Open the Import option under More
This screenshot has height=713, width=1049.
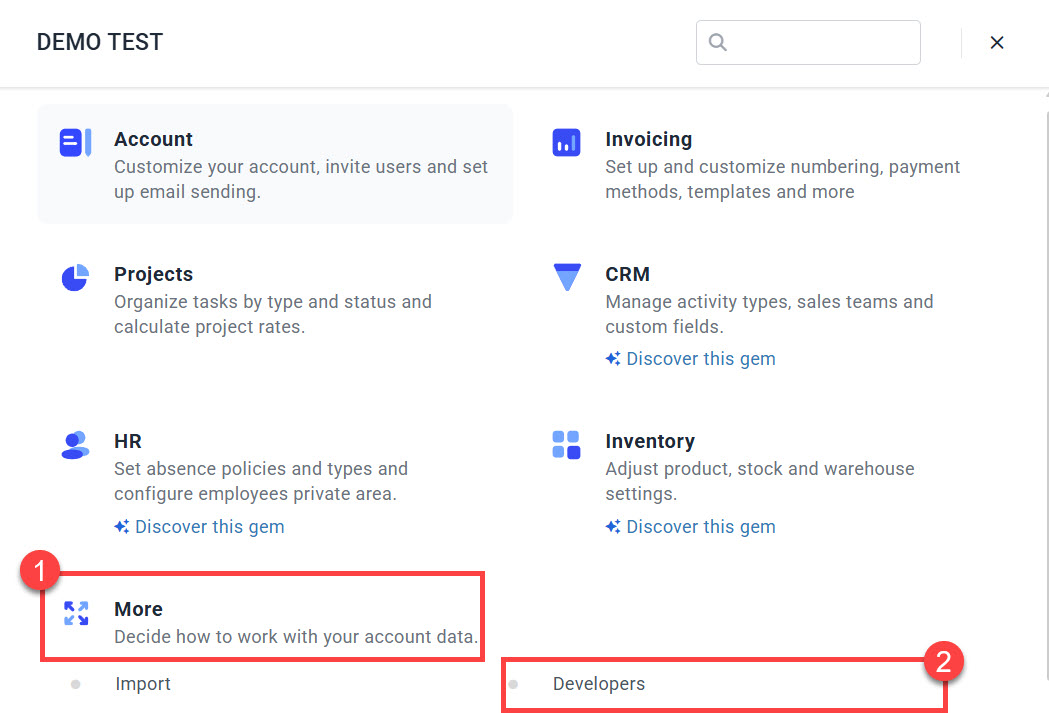coord(143,684)
